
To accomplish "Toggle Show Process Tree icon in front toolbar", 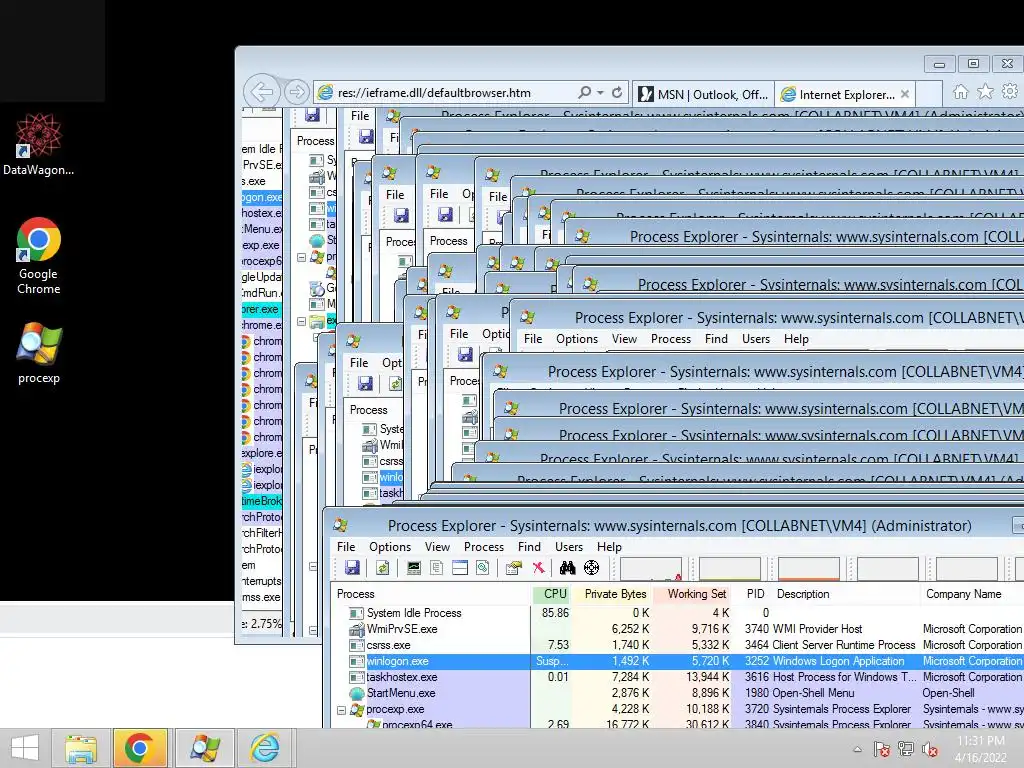I will coord(437,568).
